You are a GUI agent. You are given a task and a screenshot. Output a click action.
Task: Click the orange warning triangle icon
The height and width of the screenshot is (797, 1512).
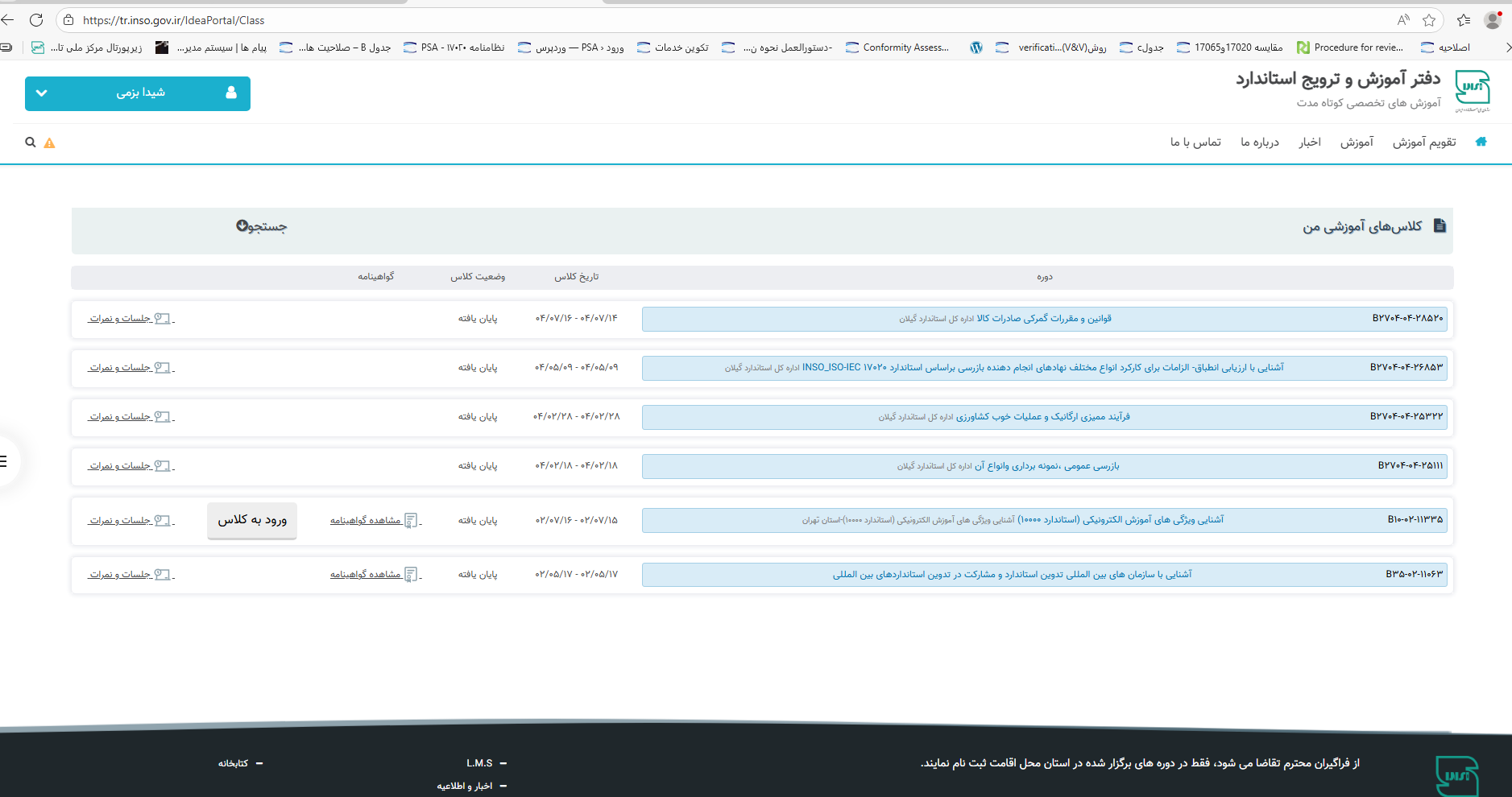tap(49, 143)
